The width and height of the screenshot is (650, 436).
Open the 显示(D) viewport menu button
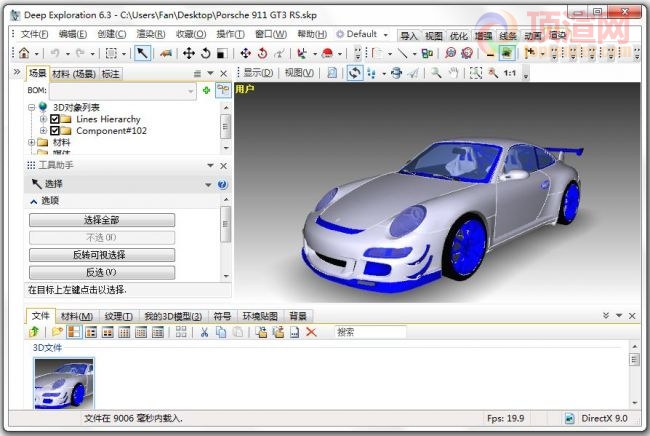point(258,73)
